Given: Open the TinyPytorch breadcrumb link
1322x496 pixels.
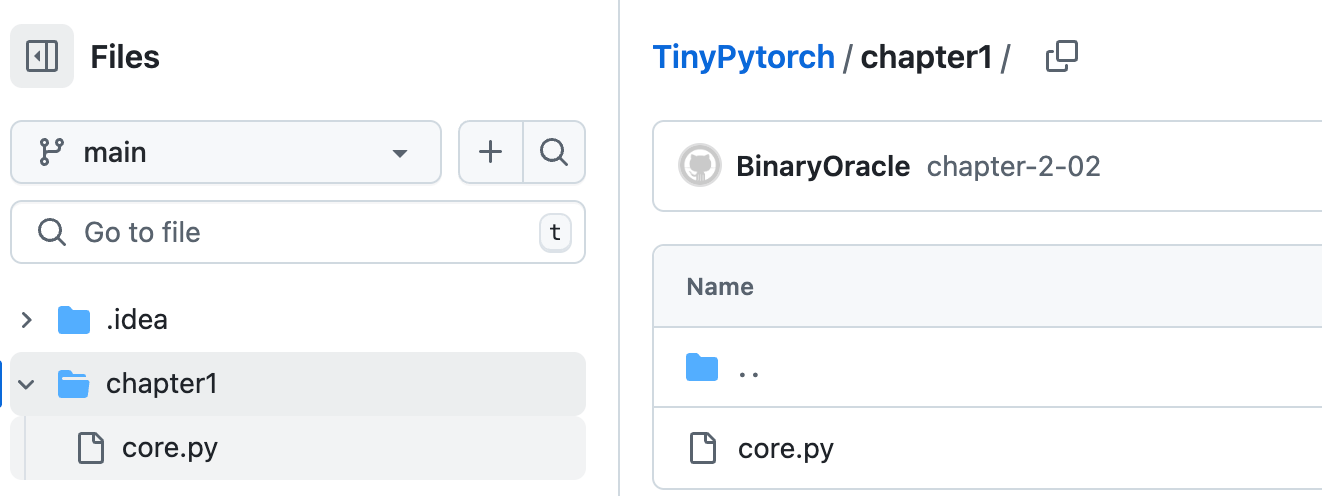Looking at the screenshot, I should click(743, 57).
